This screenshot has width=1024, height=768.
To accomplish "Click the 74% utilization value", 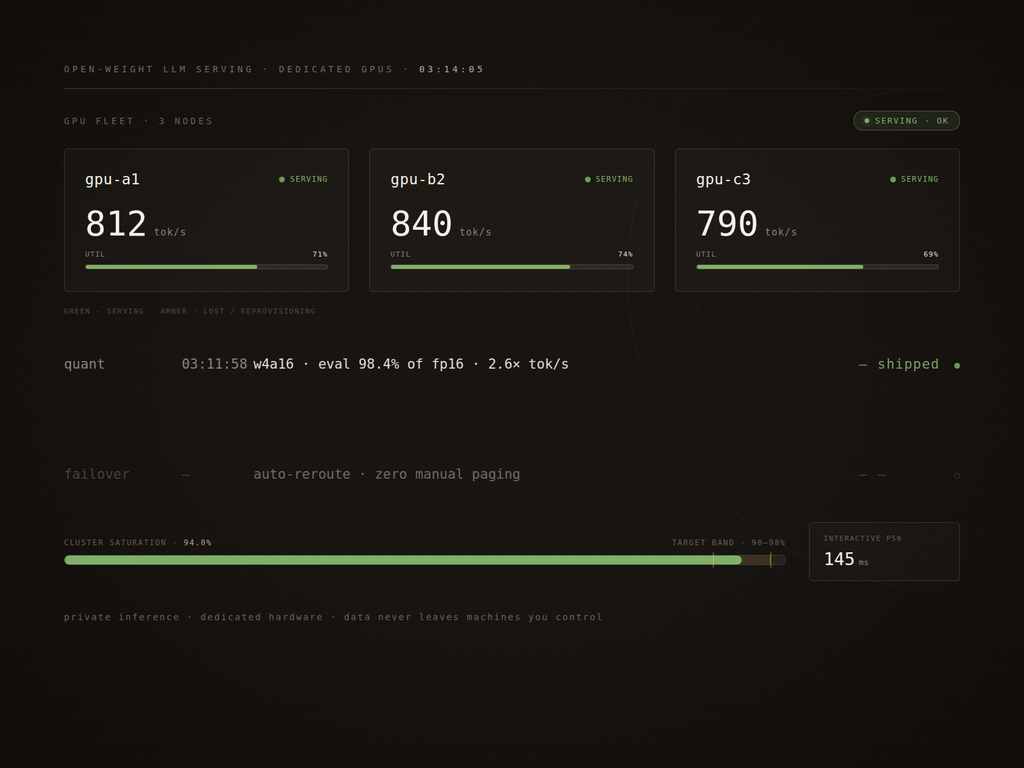I will (626, 254).
